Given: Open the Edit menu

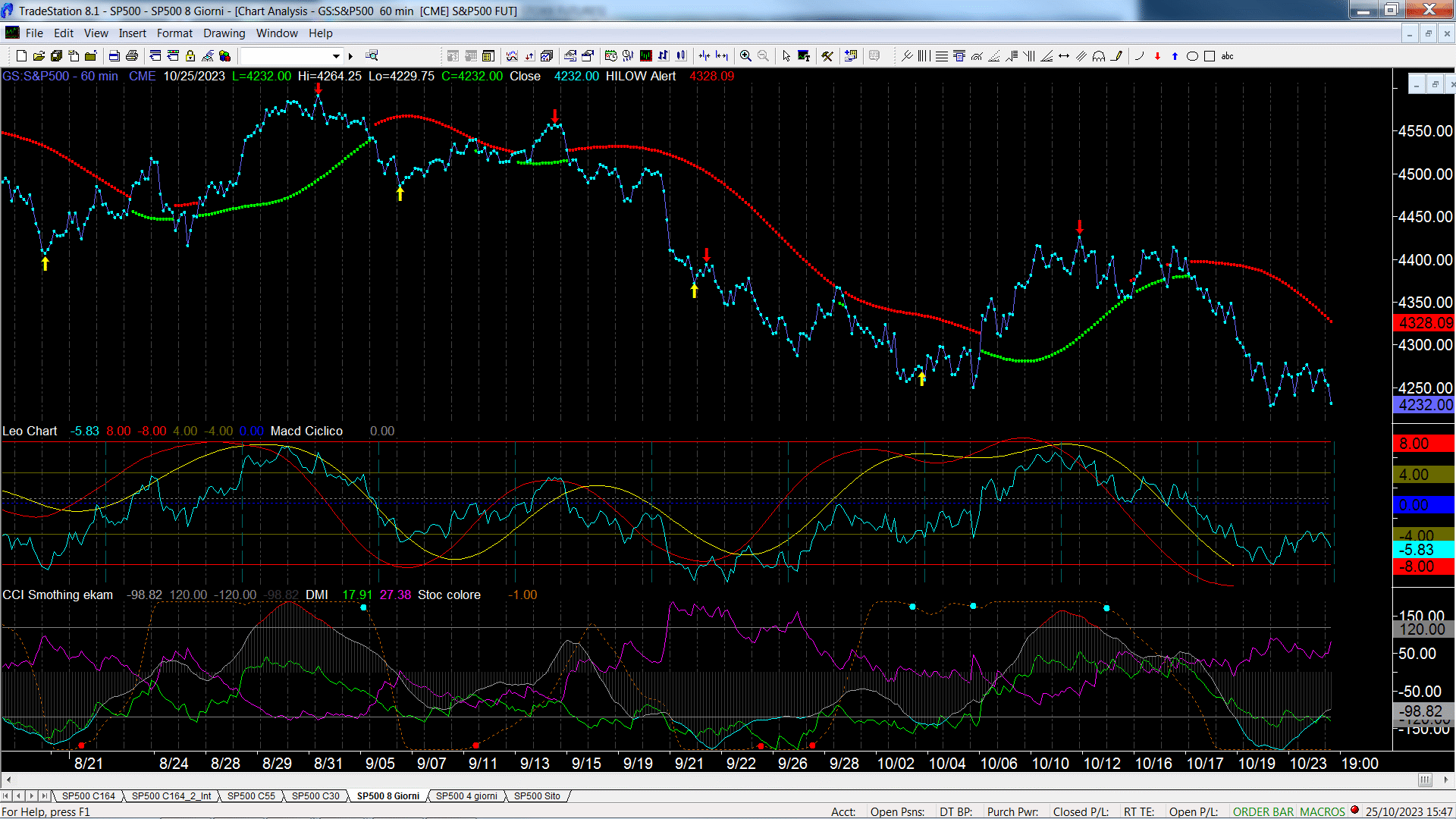Looking at the screenshot, I should [64, 33].
